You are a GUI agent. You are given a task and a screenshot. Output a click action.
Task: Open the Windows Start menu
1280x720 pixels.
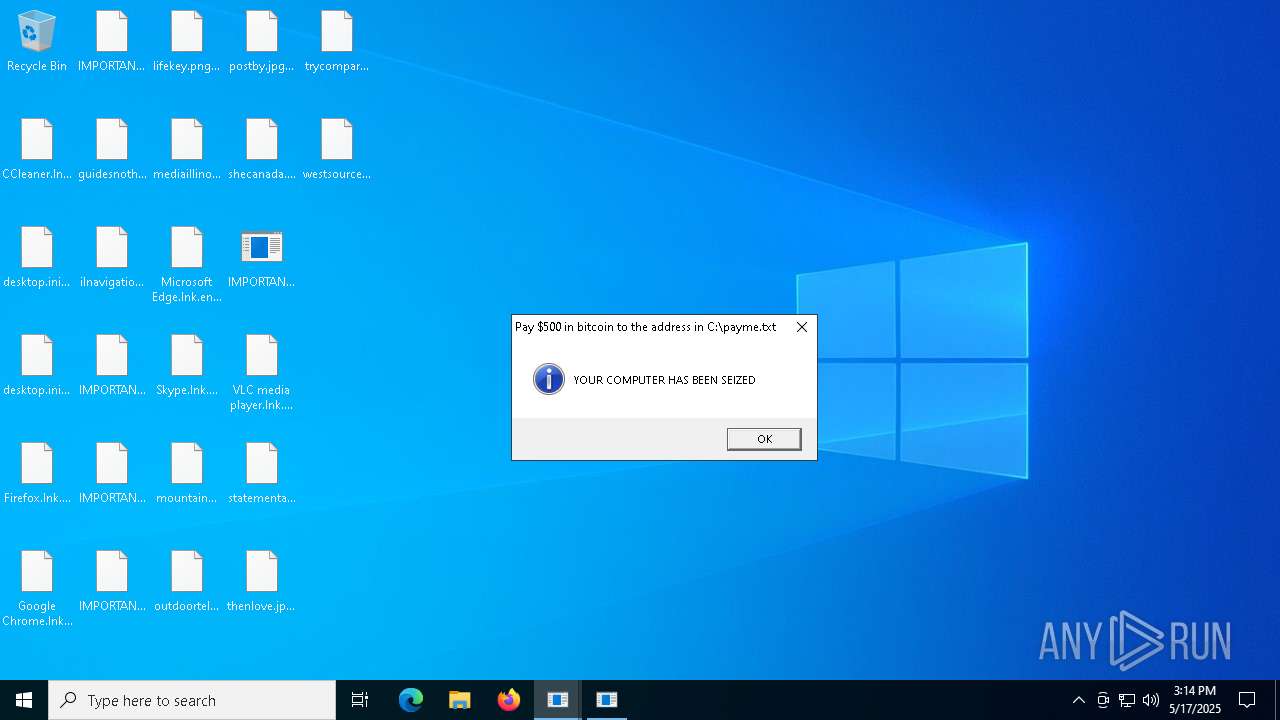coord(24,700)
